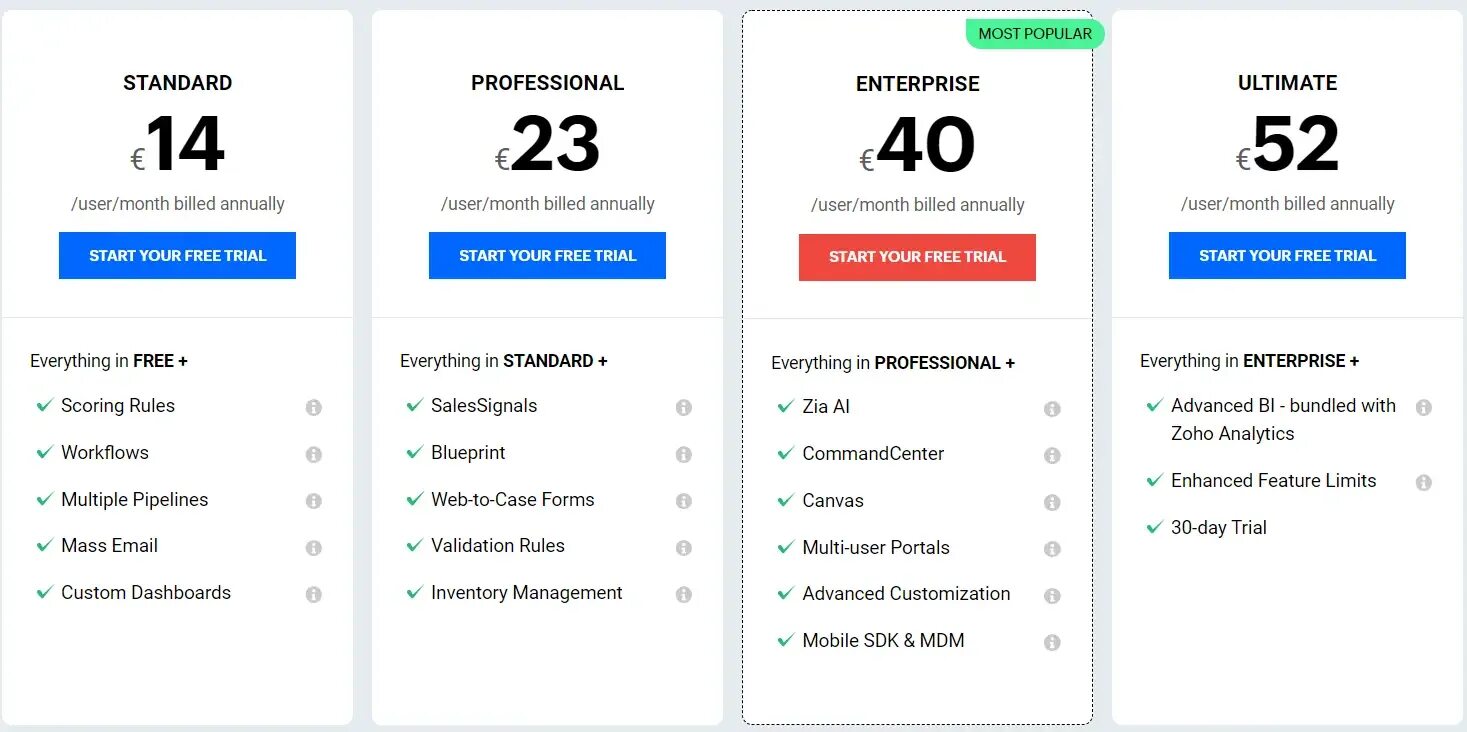
Task: Open info icon for Mobile SDK & MDM
Action: 1052,642
